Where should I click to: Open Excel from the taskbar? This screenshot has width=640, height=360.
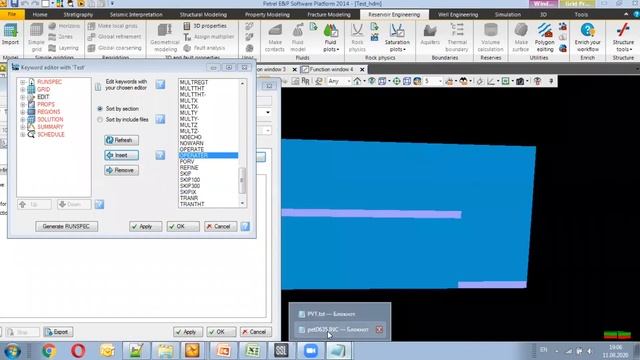click(x=252, y=351)
